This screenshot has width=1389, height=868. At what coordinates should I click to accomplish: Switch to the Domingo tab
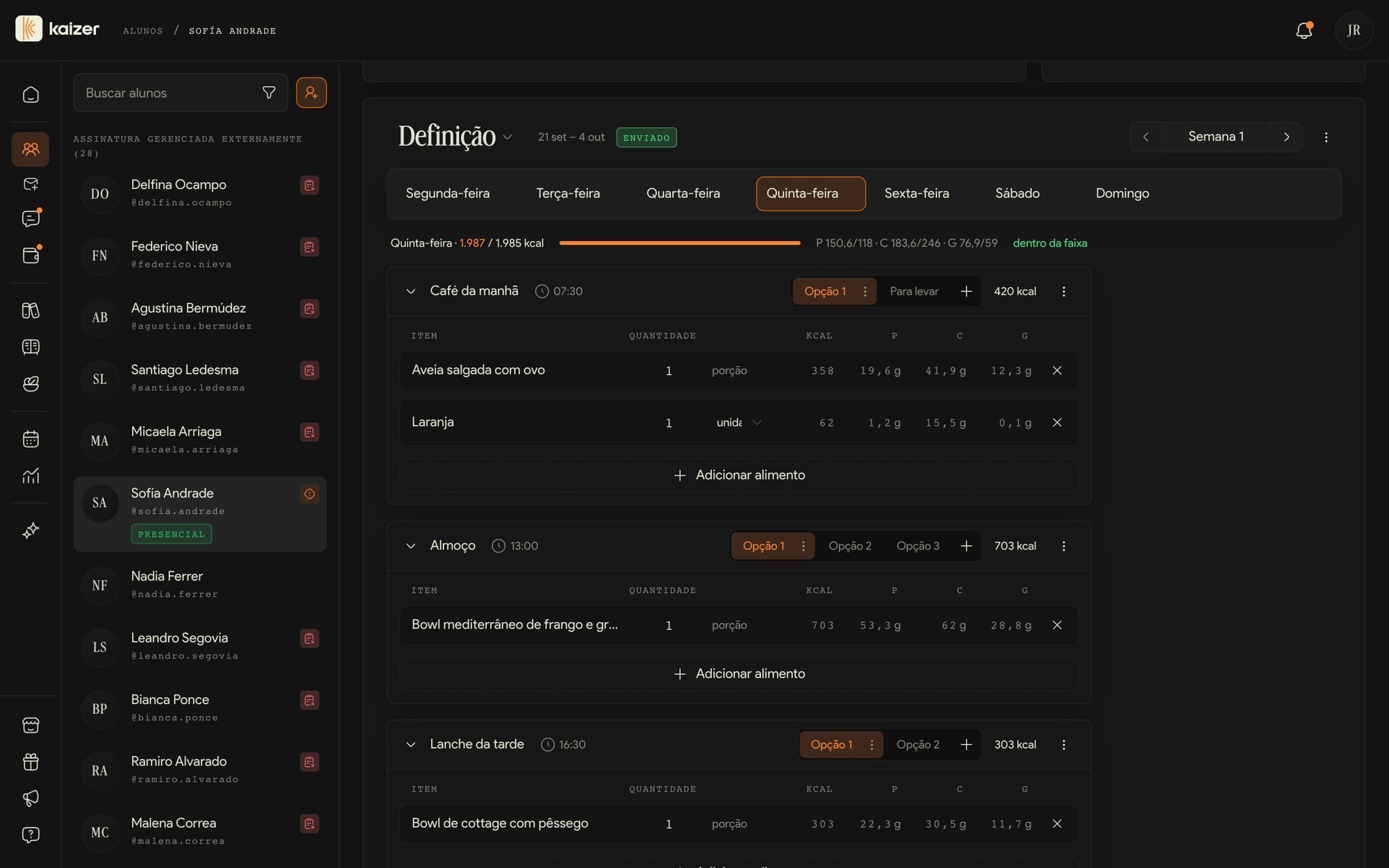click(x=1122, y=194)
